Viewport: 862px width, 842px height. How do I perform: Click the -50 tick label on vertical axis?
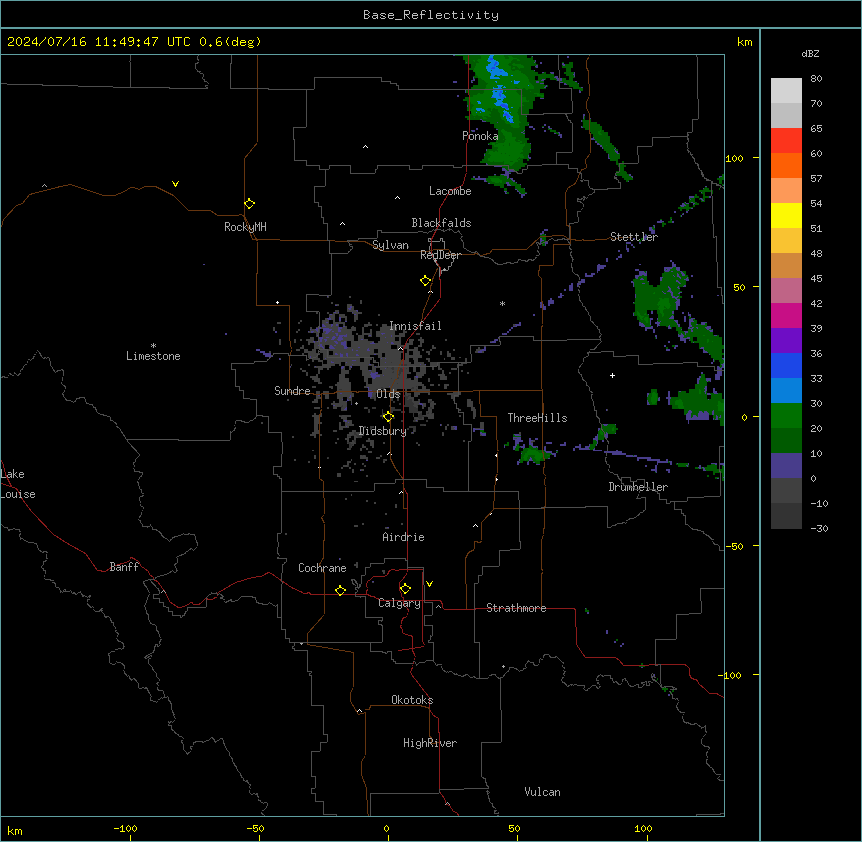(734, 546)
